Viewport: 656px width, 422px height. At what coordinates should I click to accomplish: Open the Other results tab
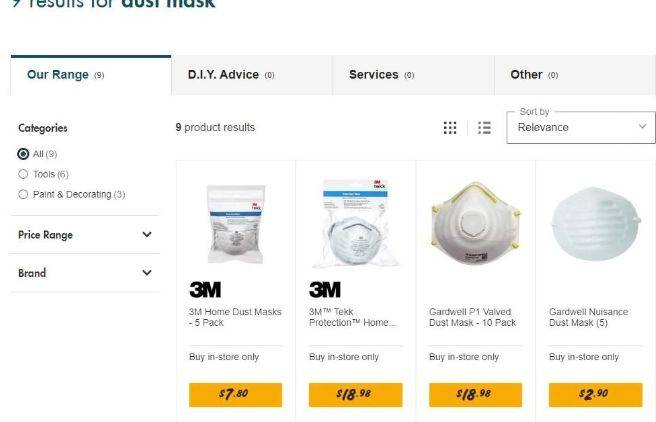pyautogui.click(x=575, y=75)
